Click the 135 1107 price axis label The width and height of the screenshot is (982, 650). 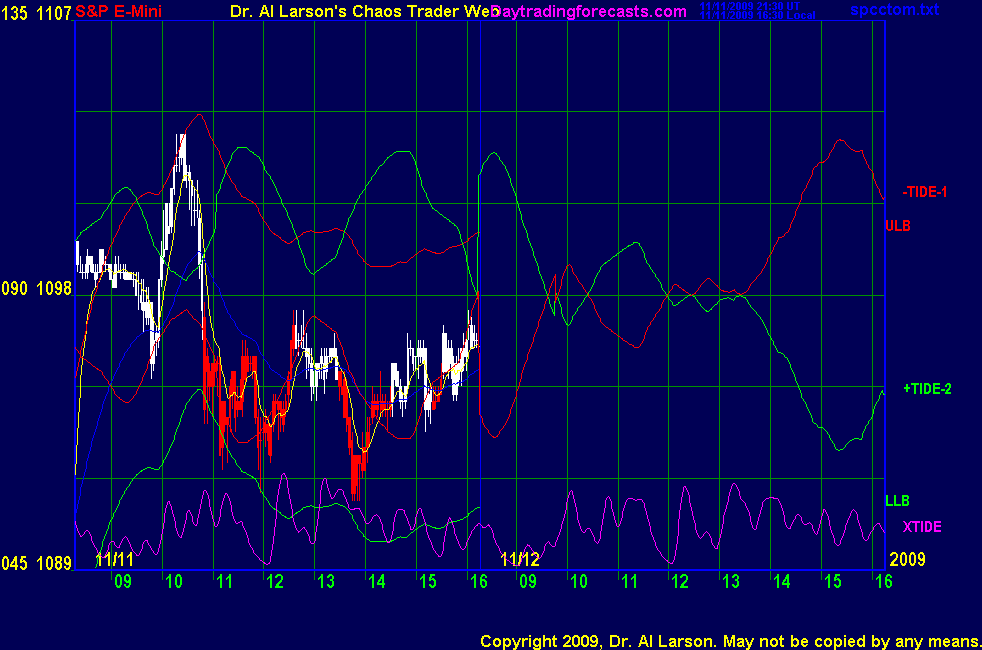click(x=36, y=11)
